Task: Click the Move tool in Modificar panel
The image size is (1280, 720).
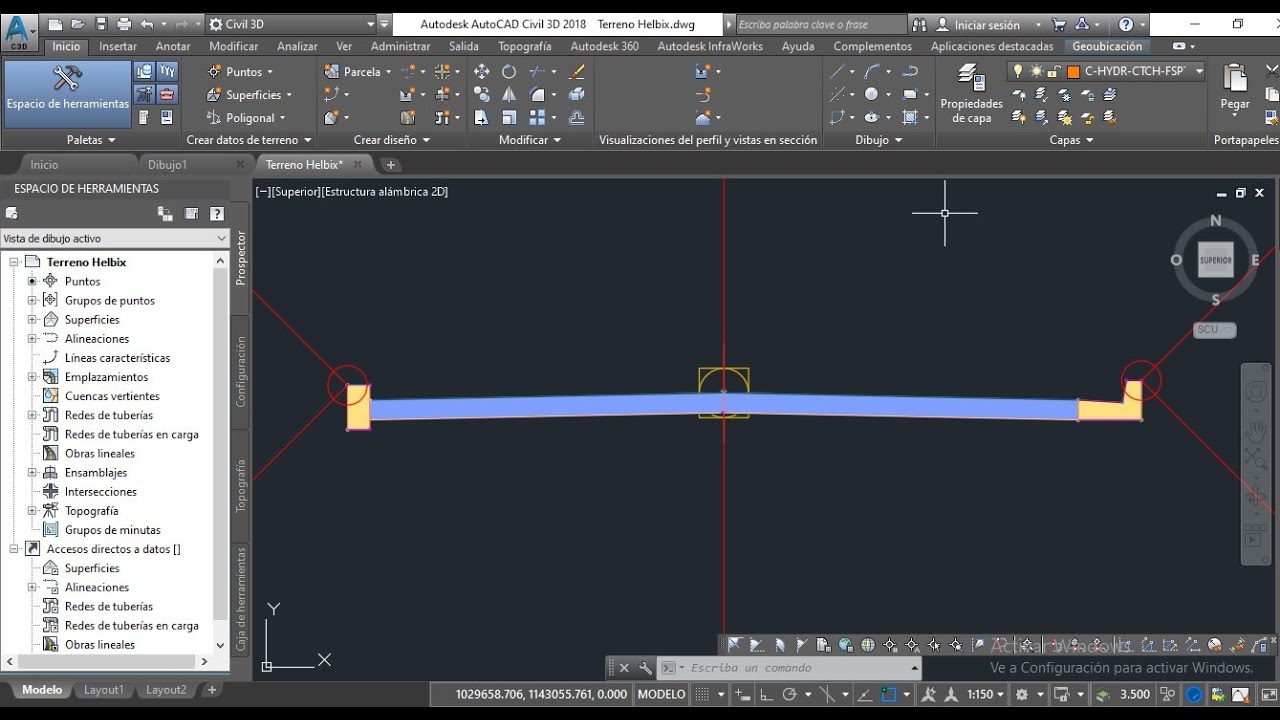Action: tap(481, 71)
